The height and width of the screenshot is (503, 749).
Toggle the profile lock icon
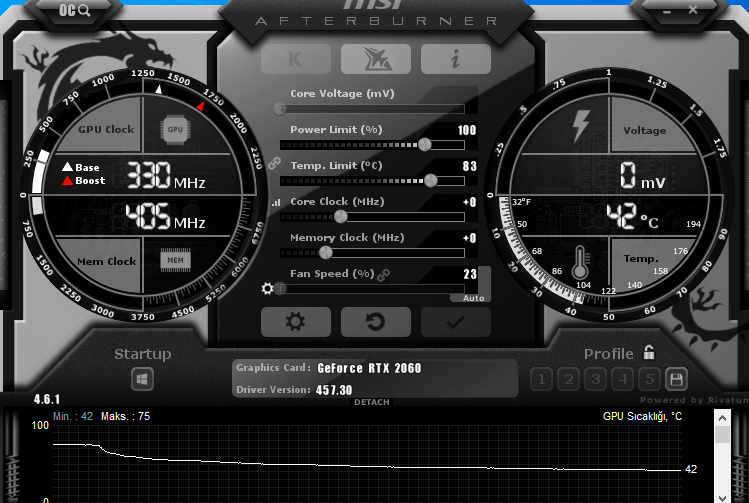pyautogui.click(x=649, y=353)
